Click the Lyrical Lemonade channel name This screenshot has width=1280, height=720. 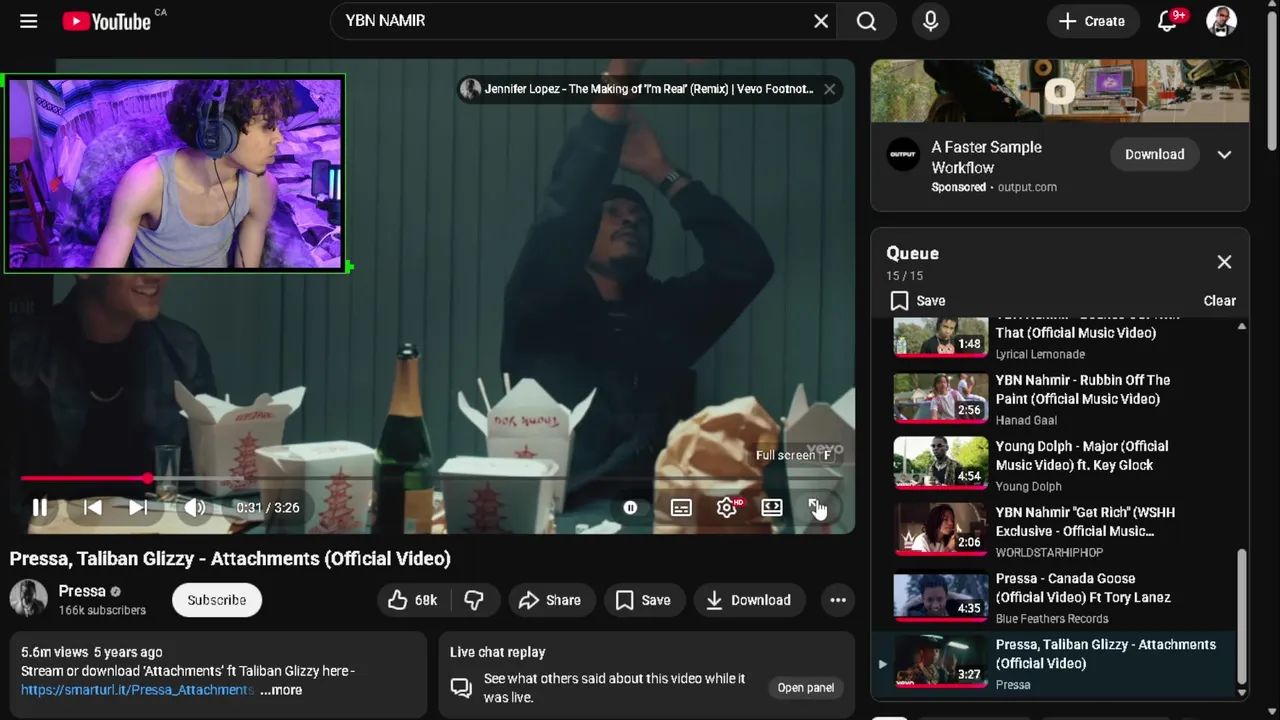pyautogui.click(x=1040, y=355)
